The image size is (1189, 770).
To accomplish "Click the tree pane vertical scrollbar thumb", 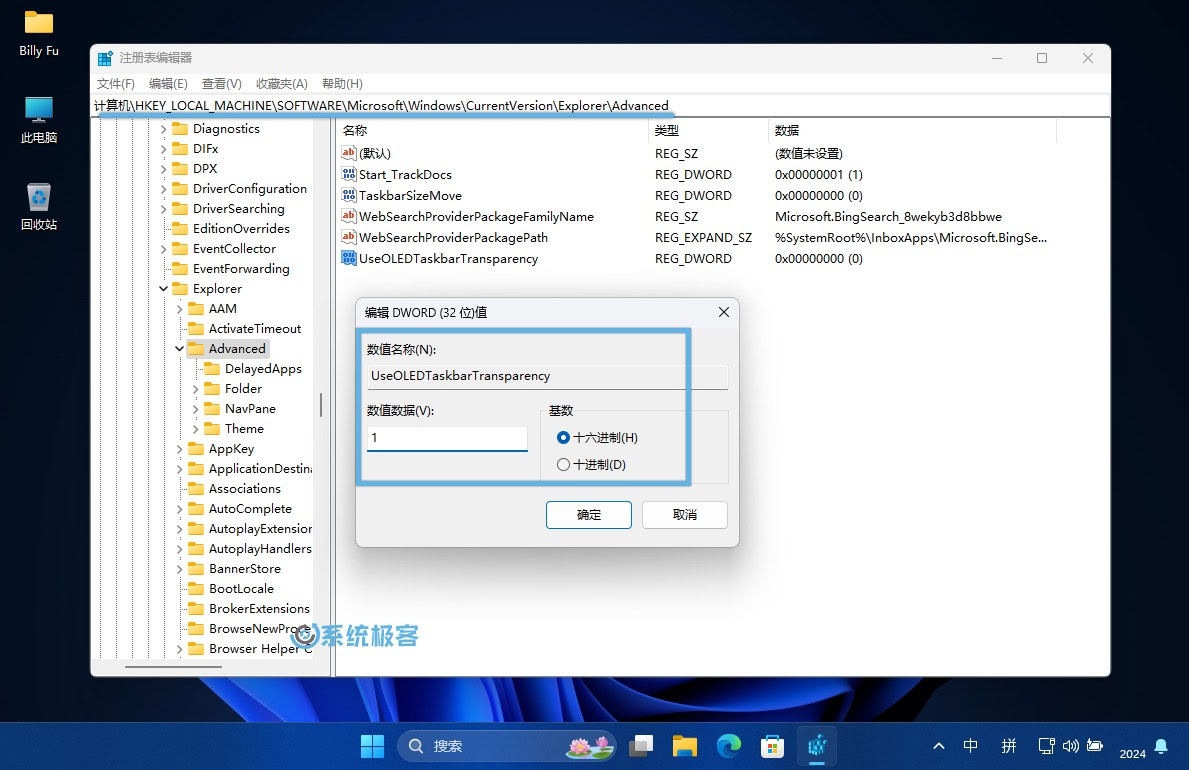I will pyautogui.click(x=321, y=405).
